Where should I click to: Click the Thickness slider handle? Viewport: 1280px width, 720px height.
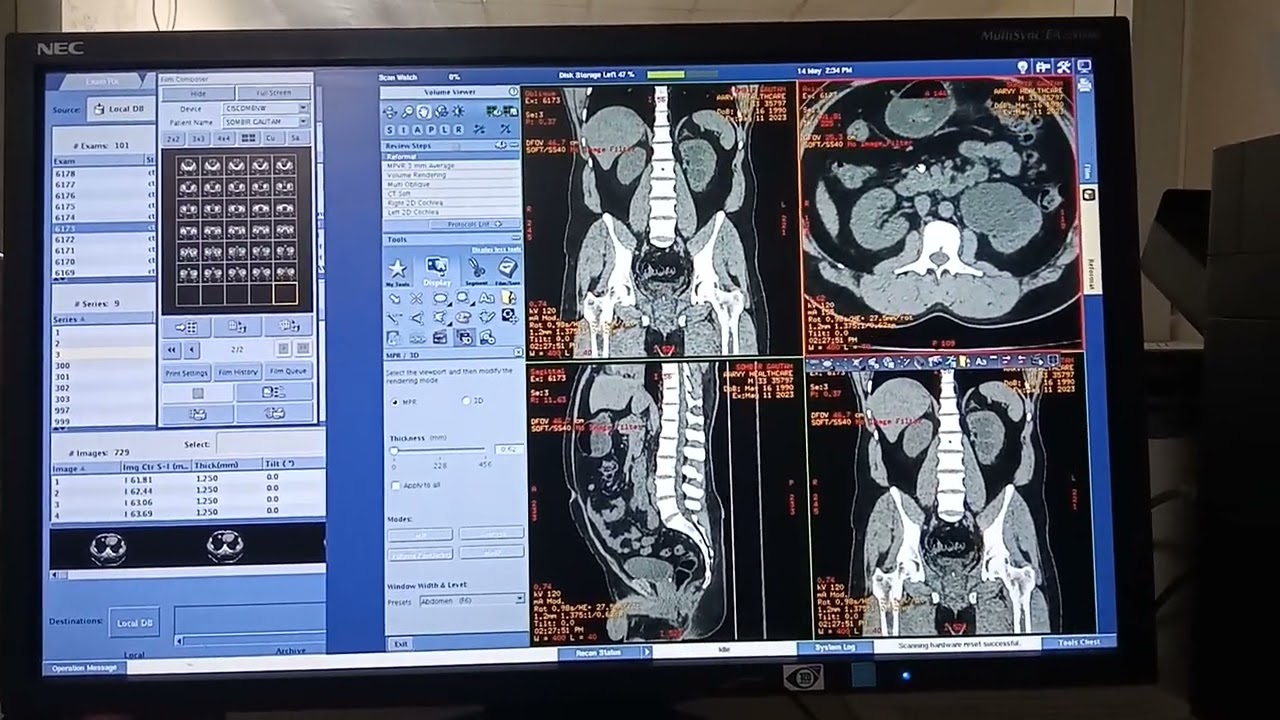click(393, 451)
